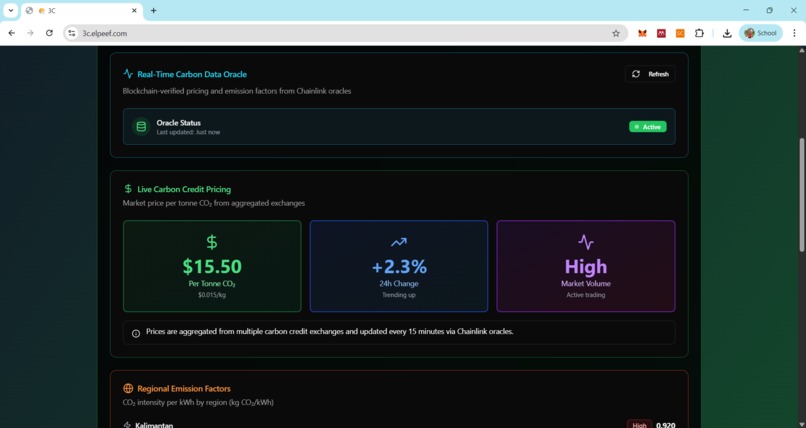Click the trending-up arrow icon above +2.3%

point(399,242)
